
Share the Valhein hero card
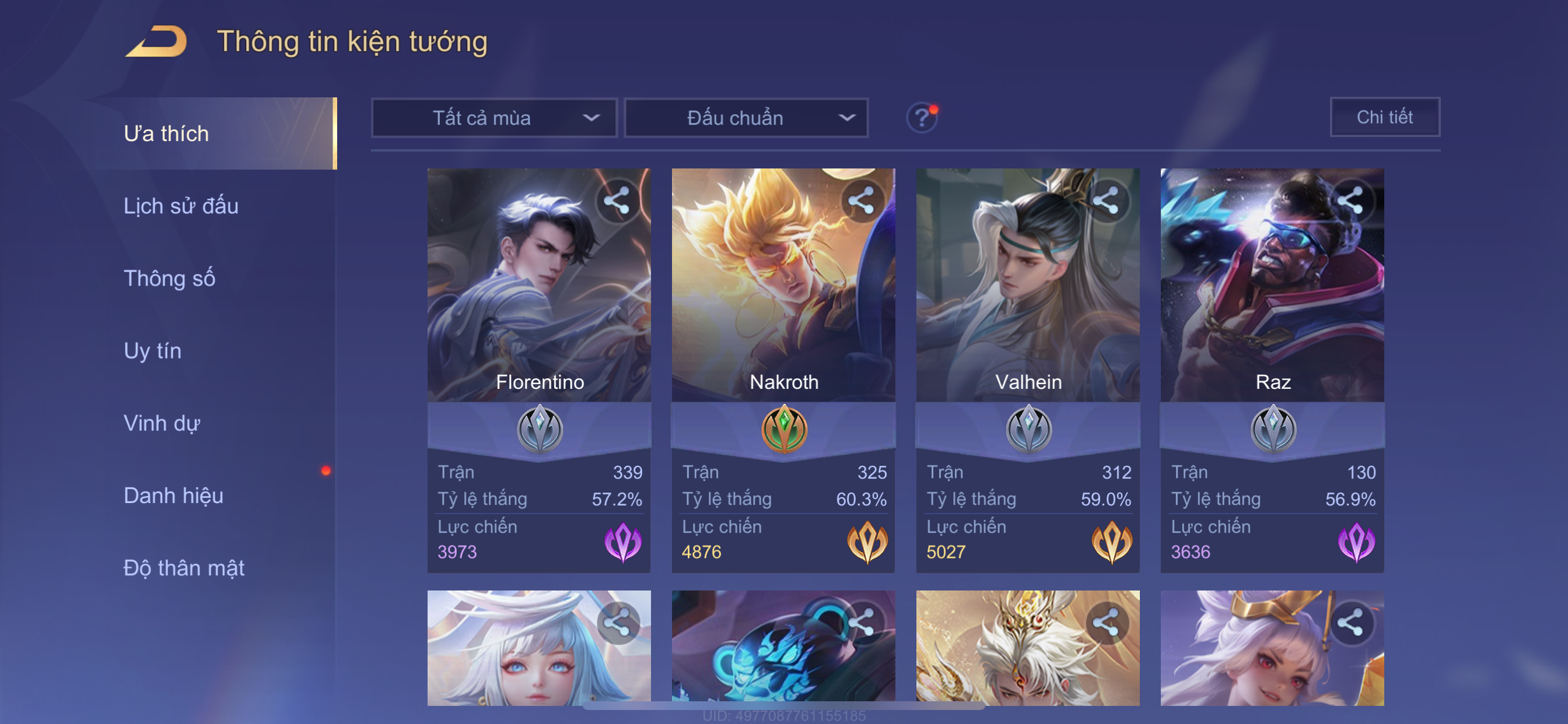pos(1107,201)
